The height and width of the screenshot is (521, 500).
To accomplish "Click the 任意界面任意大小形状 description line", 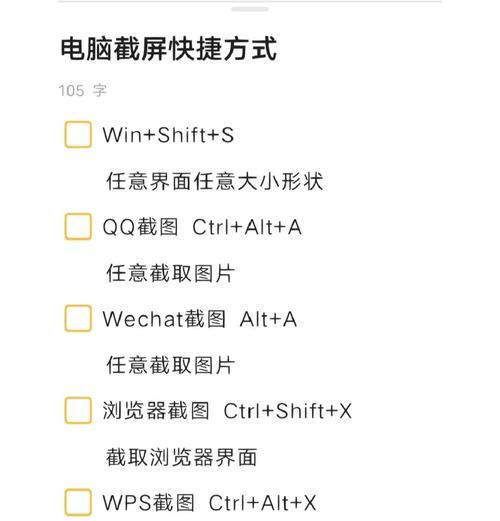I will point(215,181).
